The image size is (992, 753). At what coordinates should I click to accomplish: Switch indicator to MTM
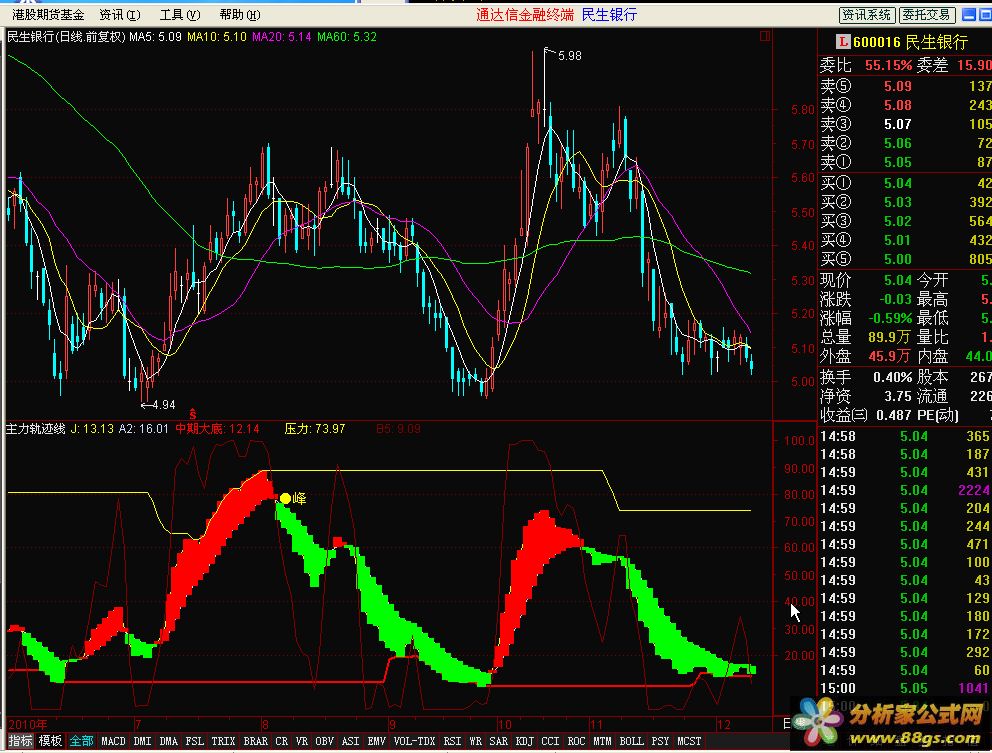(x=602, y=741)
